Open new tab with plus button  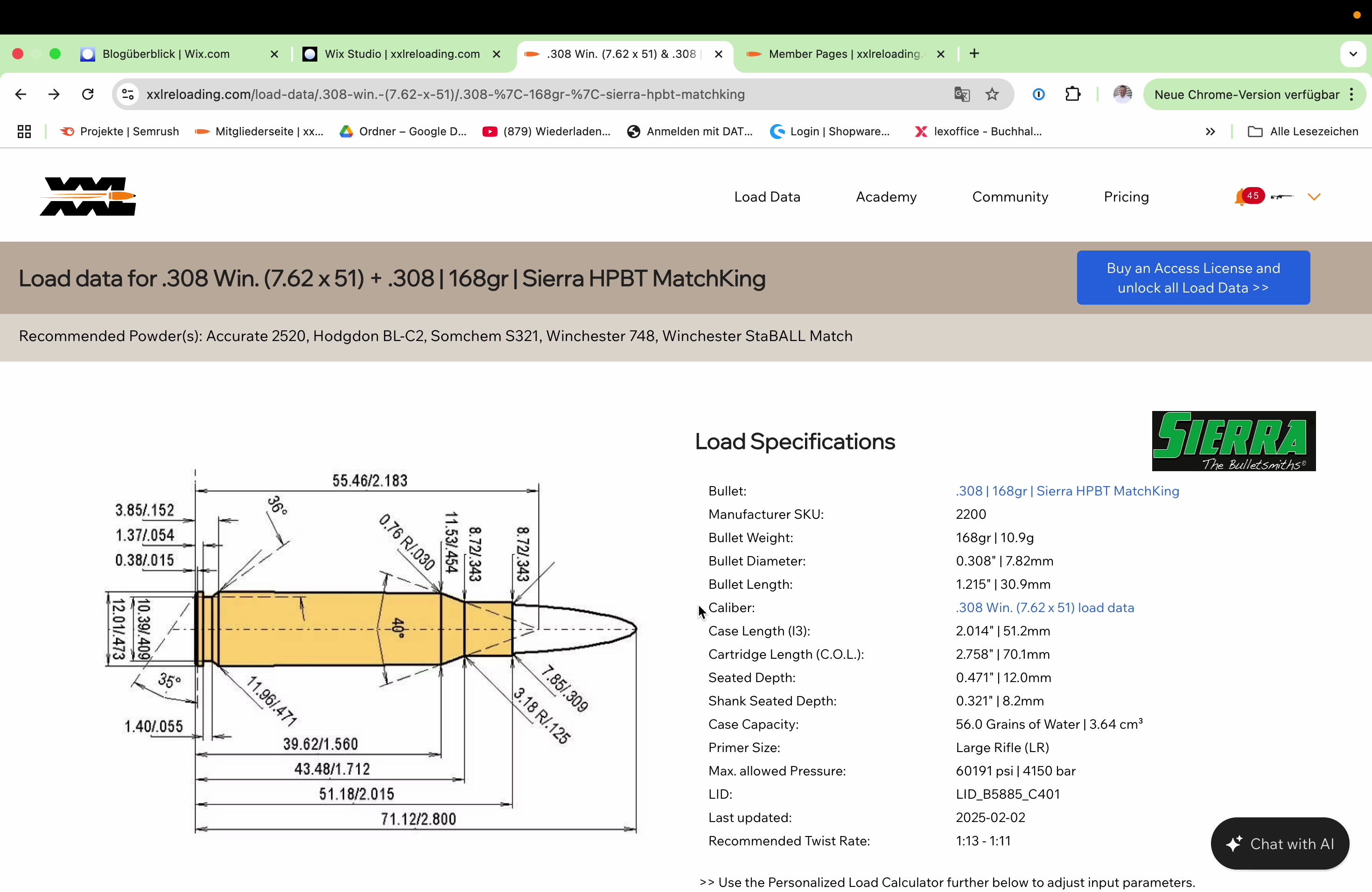click(974, 54)
